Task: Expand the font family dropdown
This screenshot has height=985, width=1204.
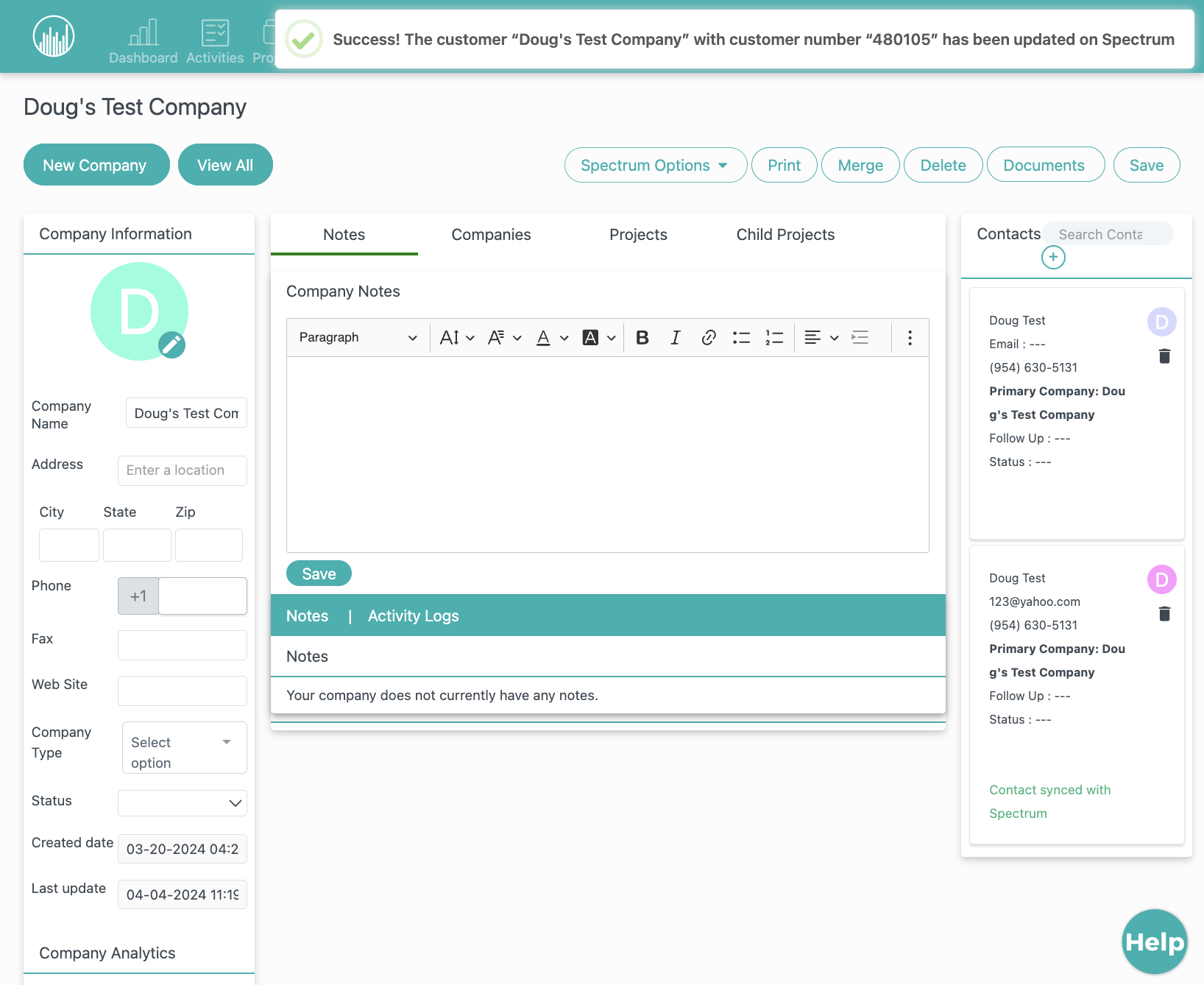Action: click(x=505, y=337)
